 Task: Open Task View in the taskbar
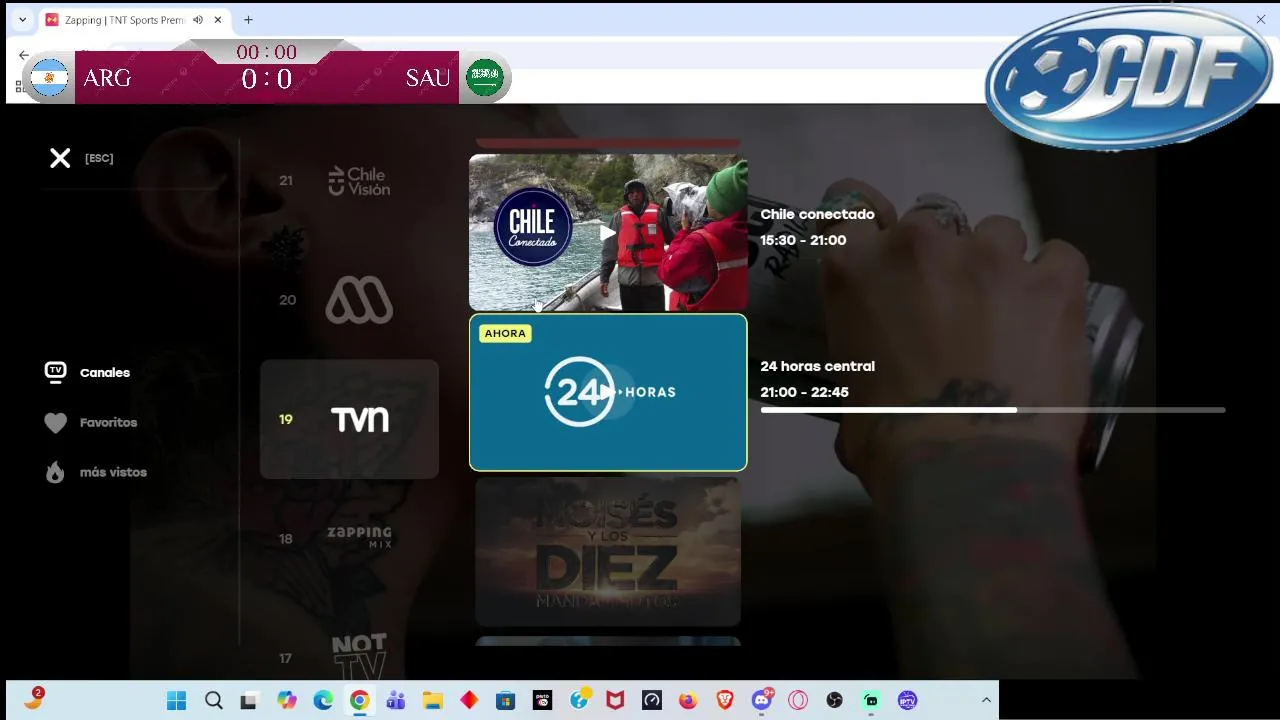tap(249, 700)
